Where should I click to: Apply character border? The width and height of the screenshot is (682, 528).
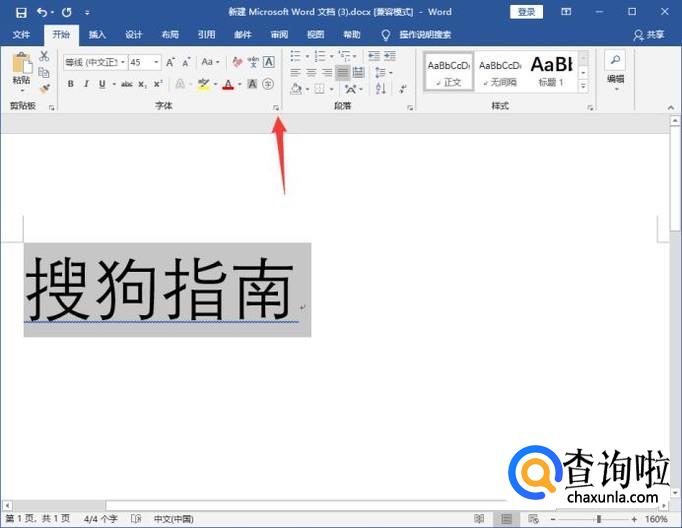click(x=269, y=62)
